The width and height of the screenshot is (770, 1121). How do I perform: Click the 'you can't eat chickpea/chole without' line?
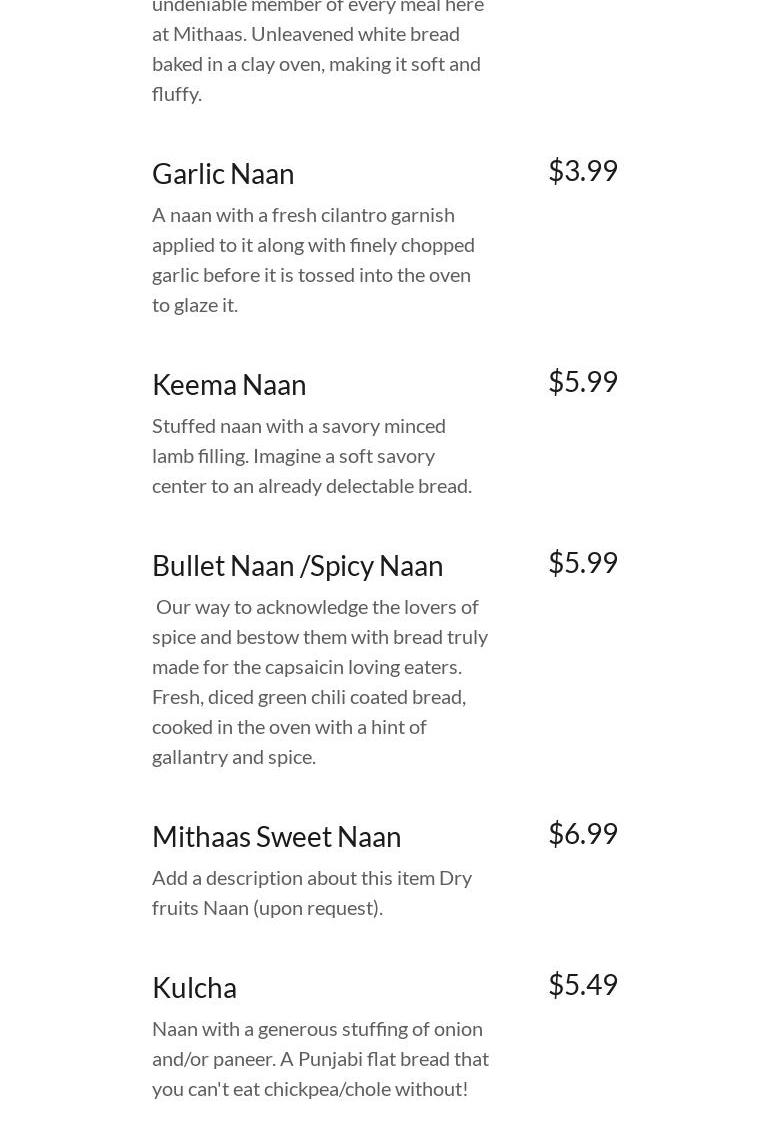click(x=310, y=1089)
